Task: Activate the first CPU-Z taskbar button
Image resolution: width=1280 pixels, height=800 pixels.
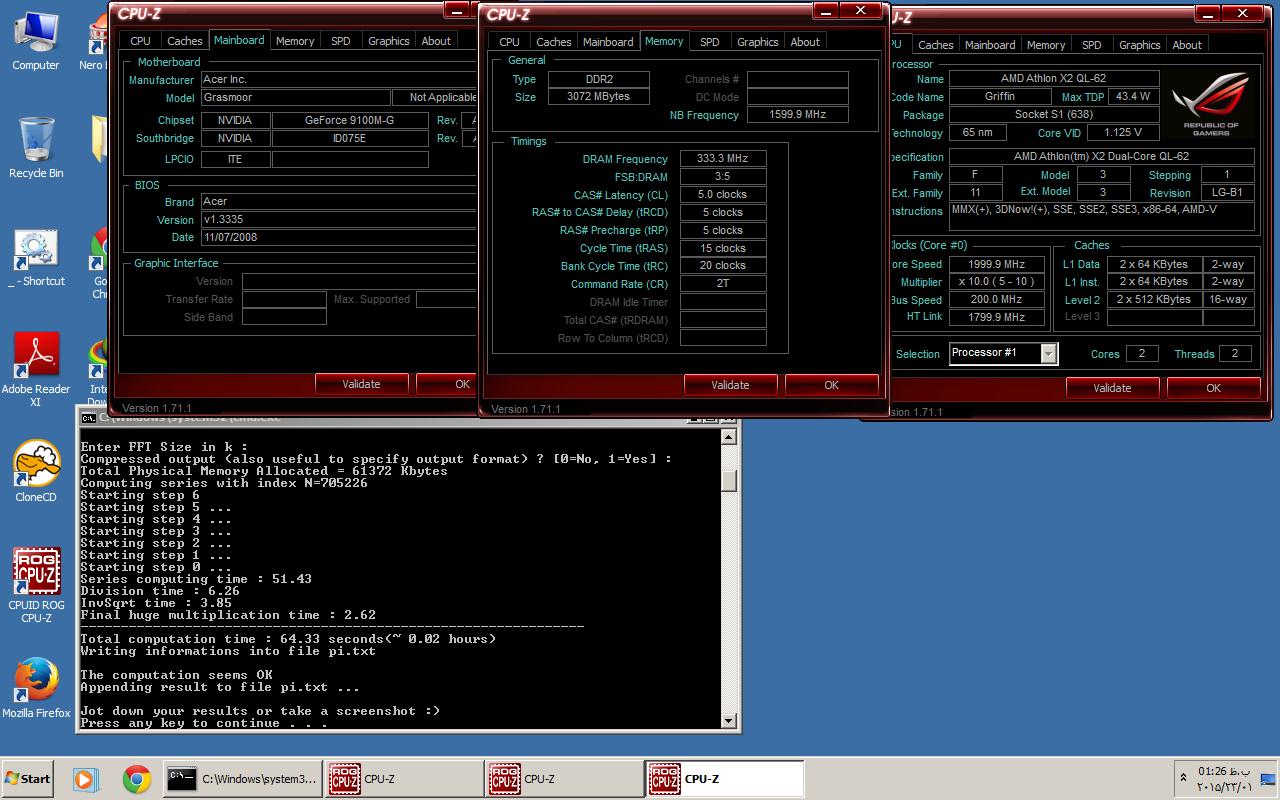Action: click(x=404, y=779)
